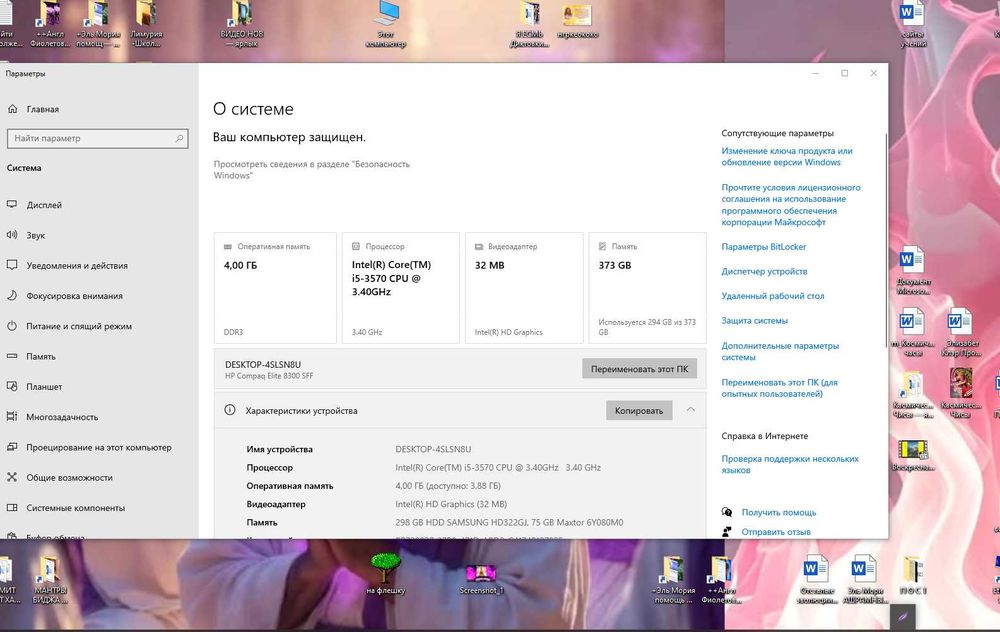Screen dimensions: 1000x632
Task: Click the Общие возможности icon
Action: (12, 477)
